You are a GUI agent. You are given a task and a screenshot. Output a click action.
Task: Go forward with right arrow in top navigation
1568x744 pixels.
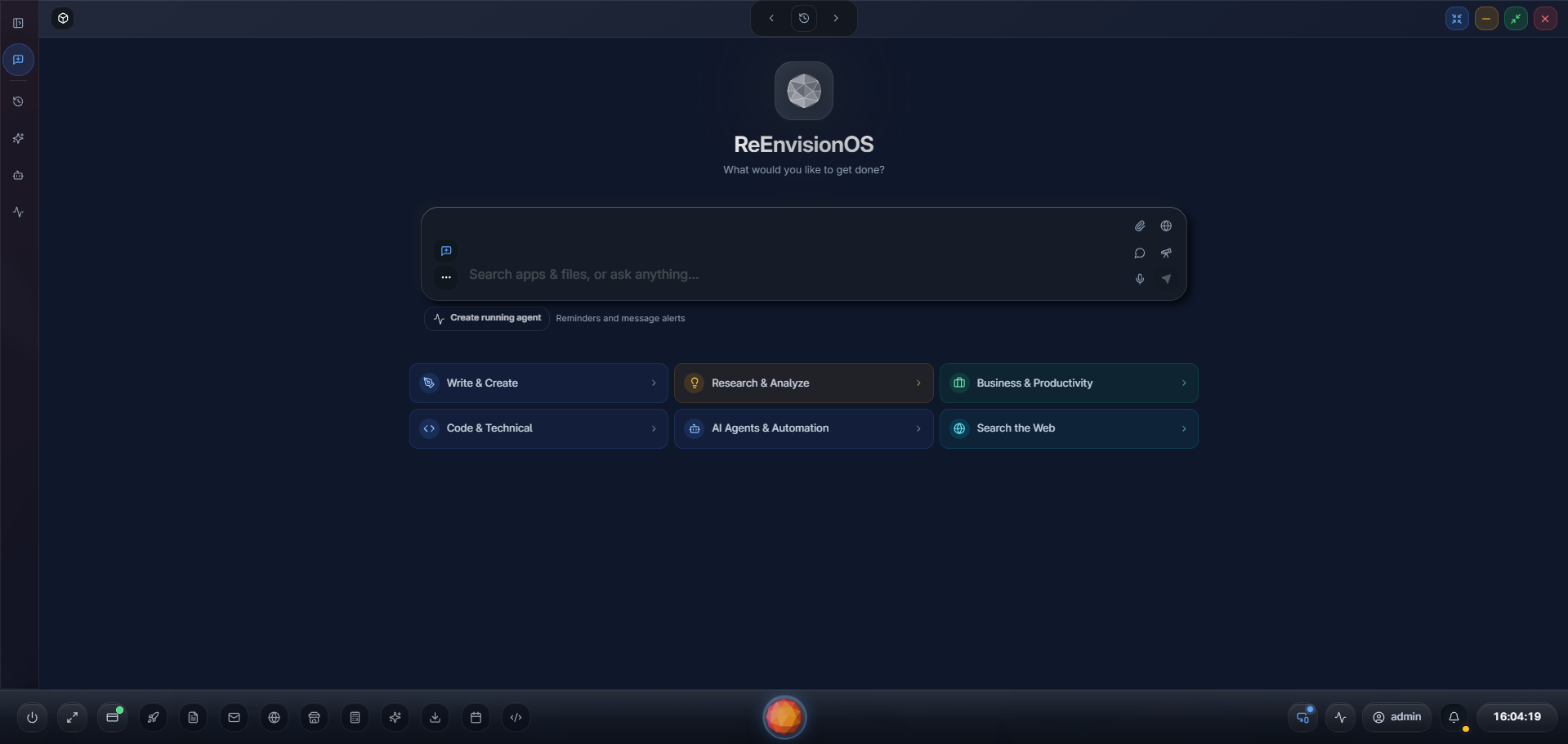point(836,18)
